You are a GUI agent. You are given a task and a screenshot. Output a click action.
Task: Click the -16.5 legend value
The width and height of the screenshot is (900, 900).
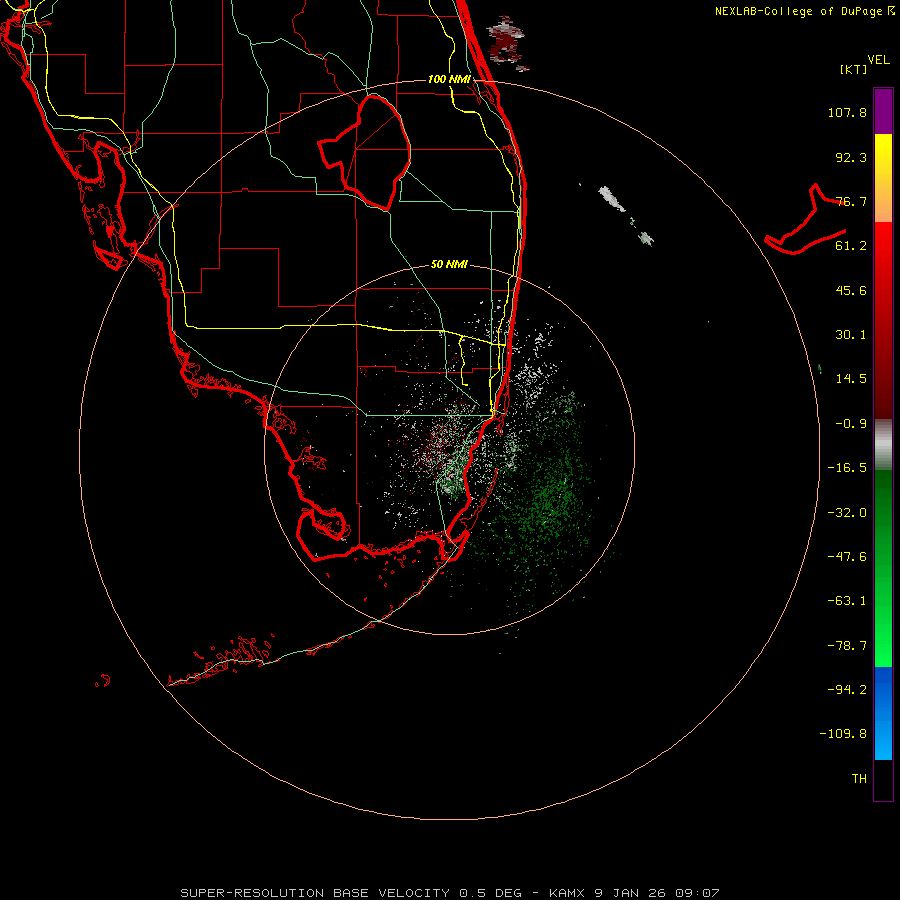pos(847,468)
